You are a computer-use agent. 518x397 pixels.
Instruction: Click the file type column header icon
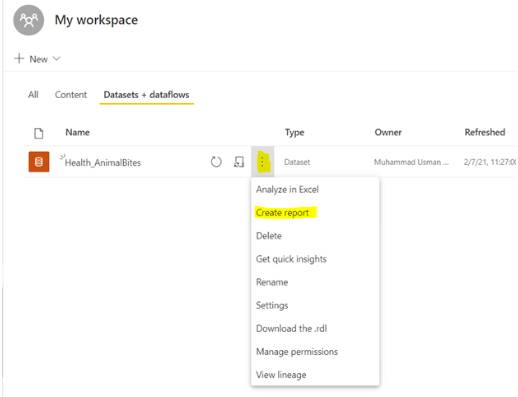[x=39, y=133]
